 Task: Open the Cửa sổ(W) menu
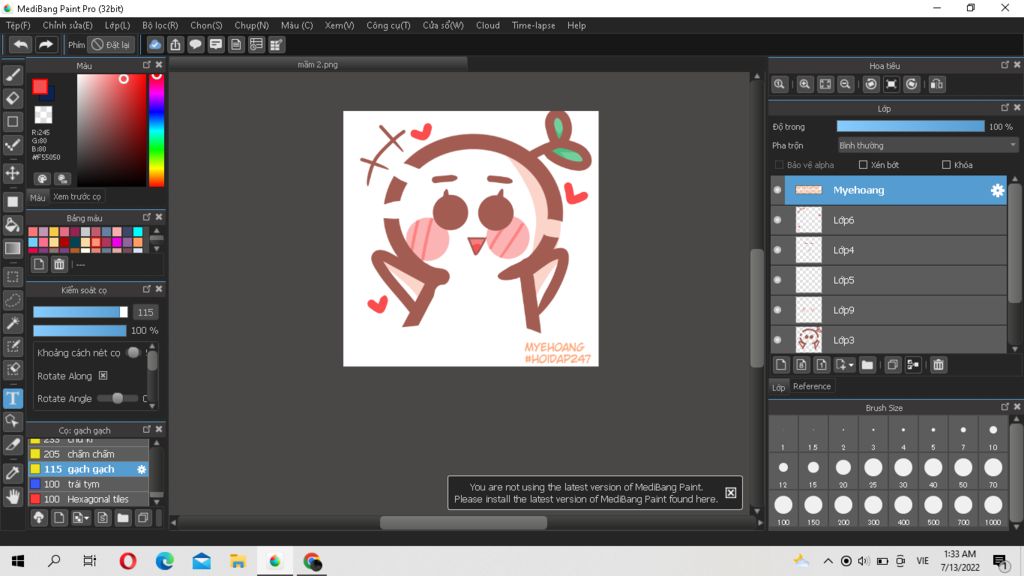tap(443, 25)
